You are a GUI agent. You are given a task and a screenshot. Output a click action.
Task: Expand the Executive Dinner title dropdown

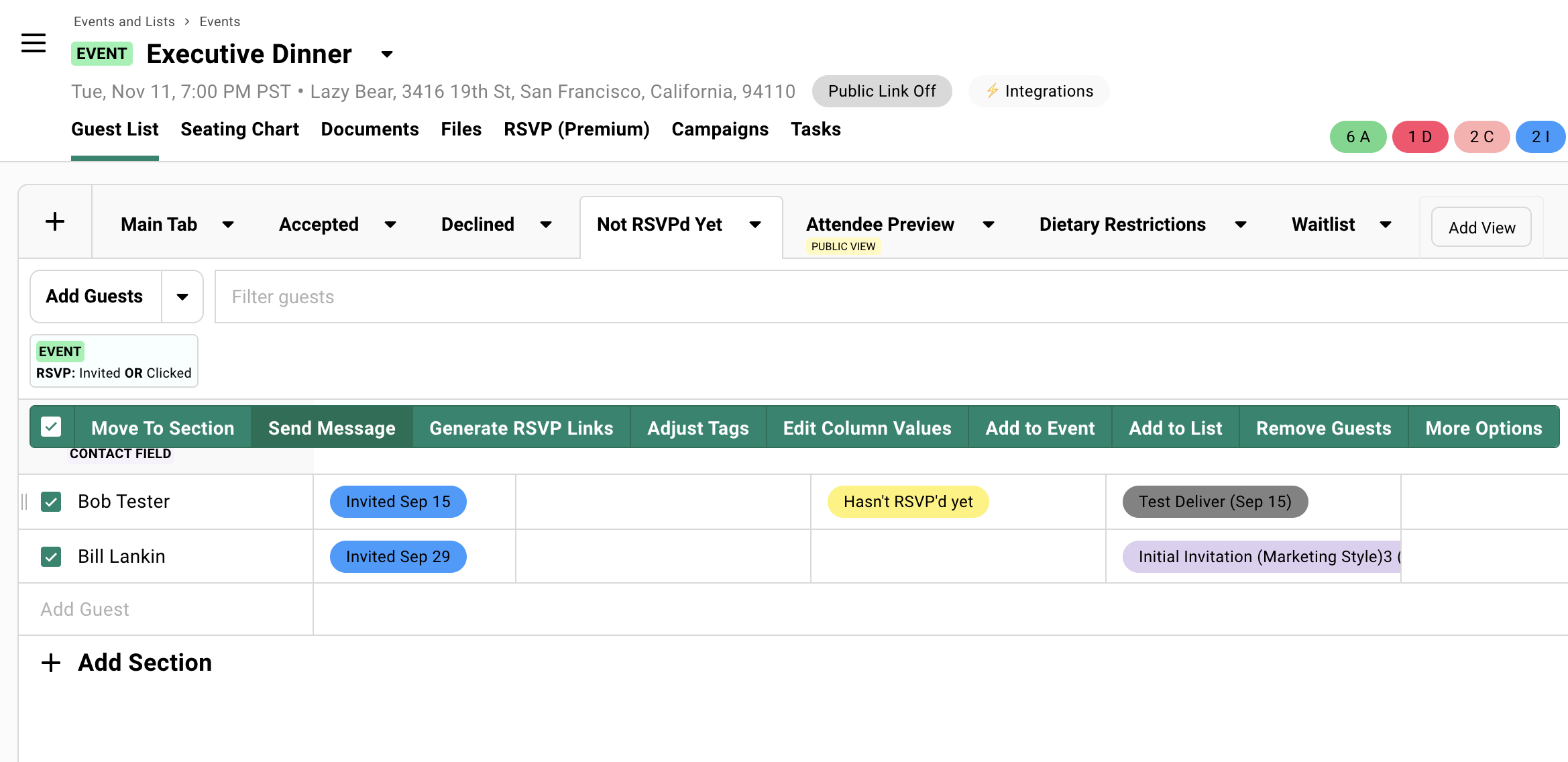click(386, 54)
